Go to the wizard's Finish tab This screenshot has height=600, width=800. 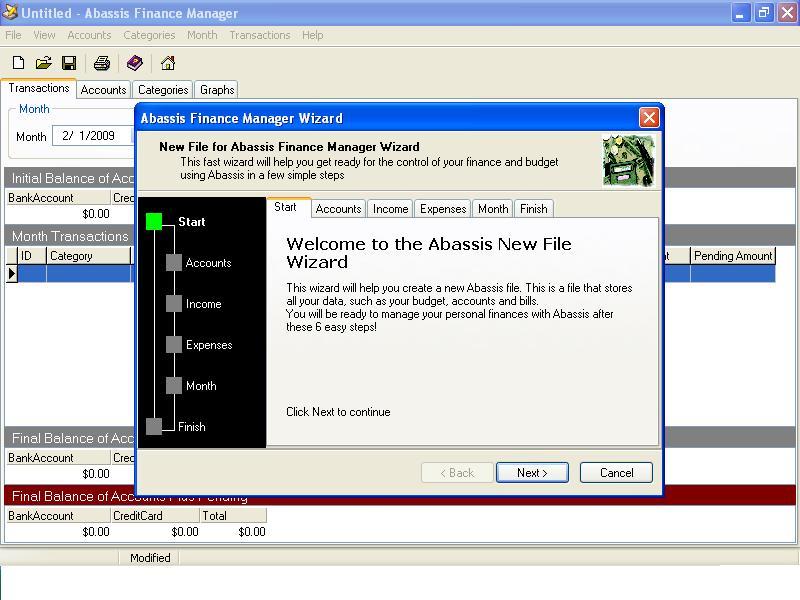(x=533, y=209)
